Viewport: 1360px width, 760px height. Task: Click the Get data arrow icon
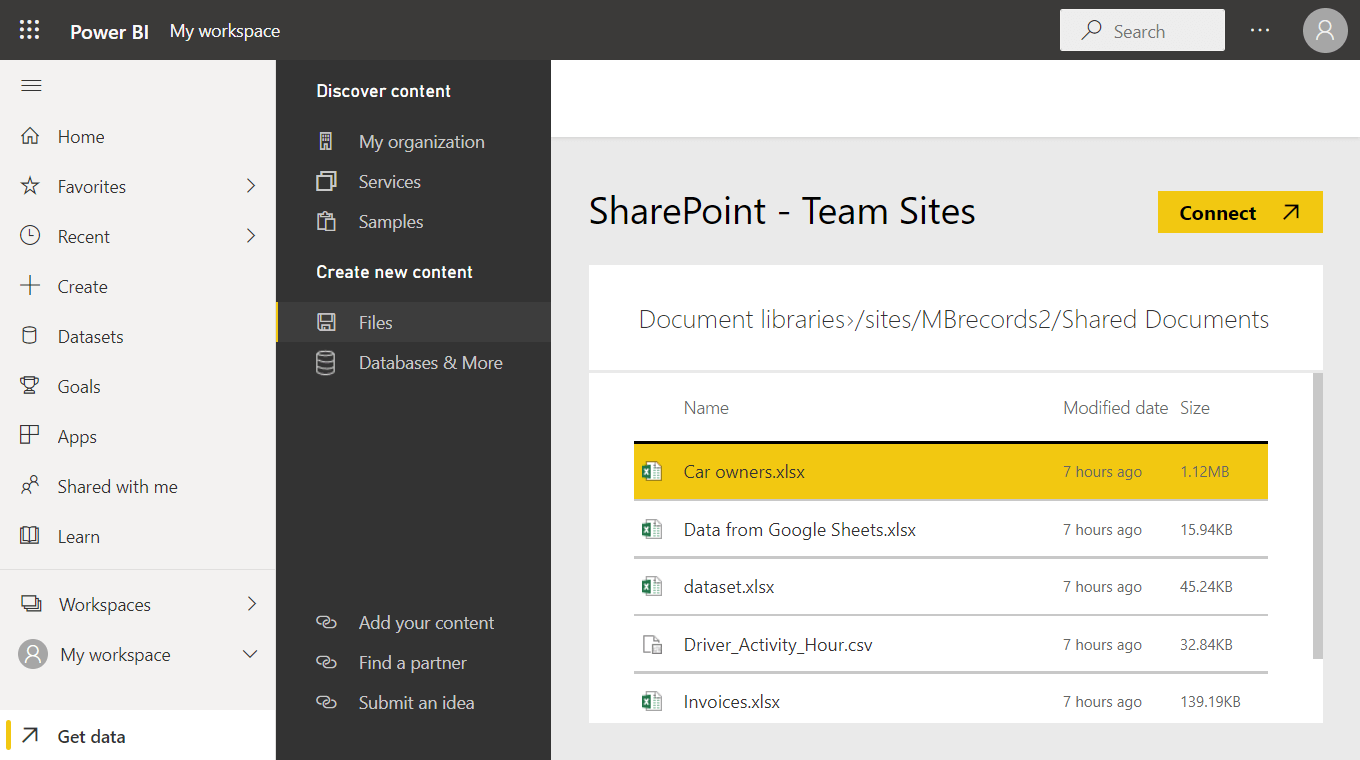pos(30,736)
